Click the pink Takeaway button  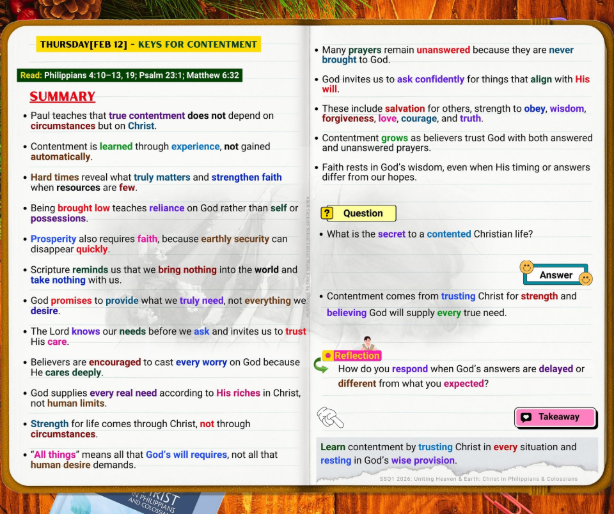point(555,417)
